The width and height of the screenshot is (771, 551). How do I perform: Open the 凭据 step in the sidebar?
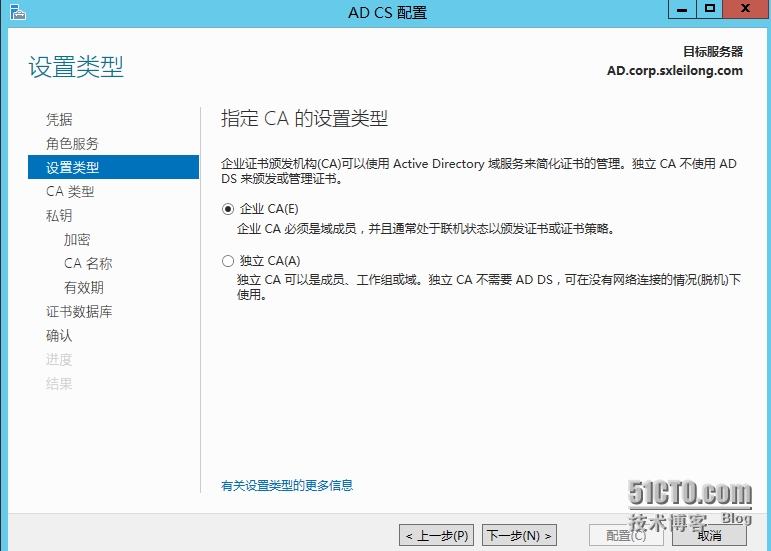pyautogui.click(x=59, y=119)
